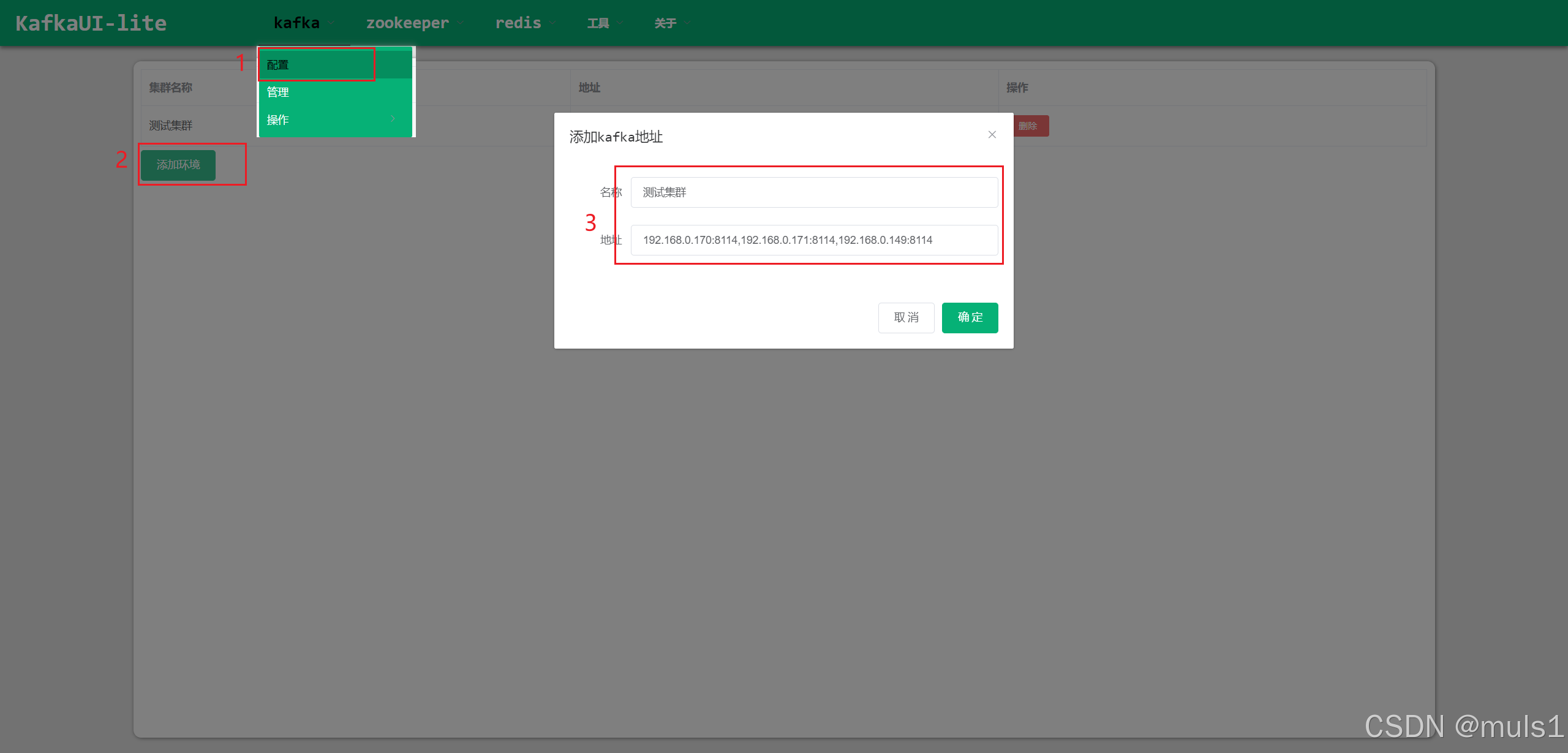The image size is (1568, 753).
Task: Select 配置 from kafka menu
Action: (x=277, y=65)
